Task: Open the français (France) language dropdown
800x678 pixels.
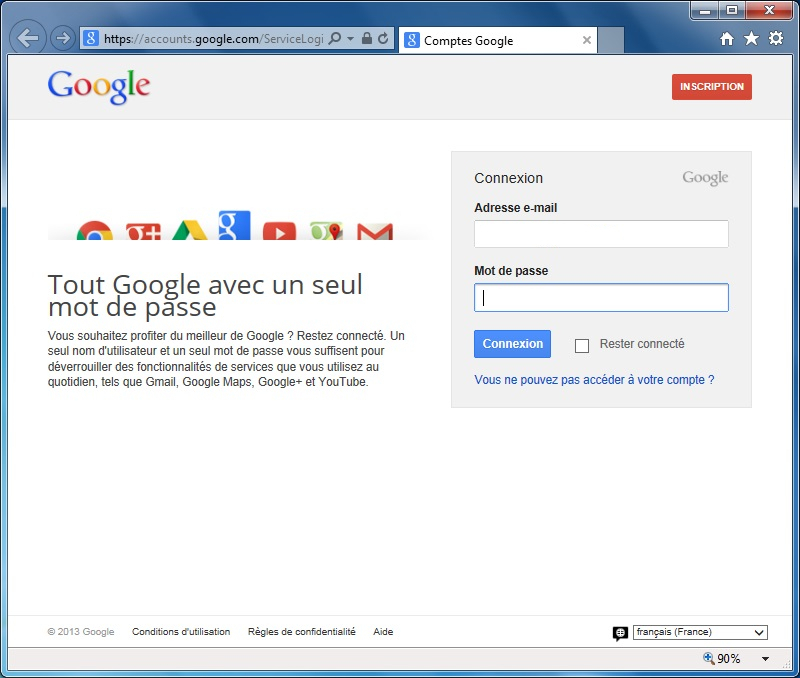Action: (700, 632)
